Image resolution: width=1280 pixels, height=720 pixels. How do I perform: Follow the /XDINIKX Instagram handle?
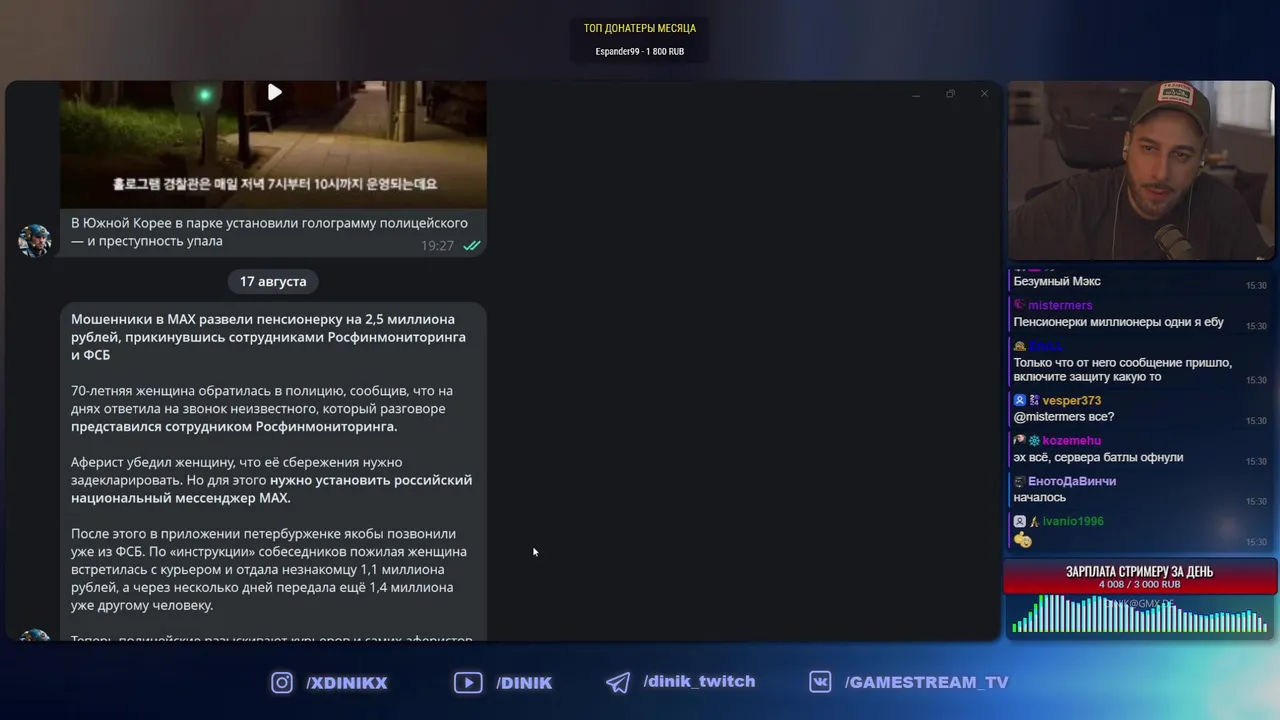[347, 683]
